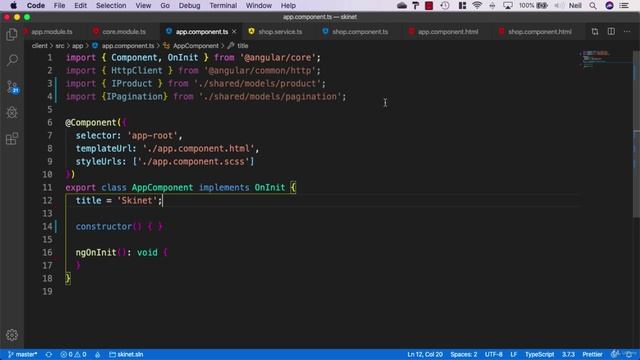
Task: Open the Go menu
Action: click(165, 5)
